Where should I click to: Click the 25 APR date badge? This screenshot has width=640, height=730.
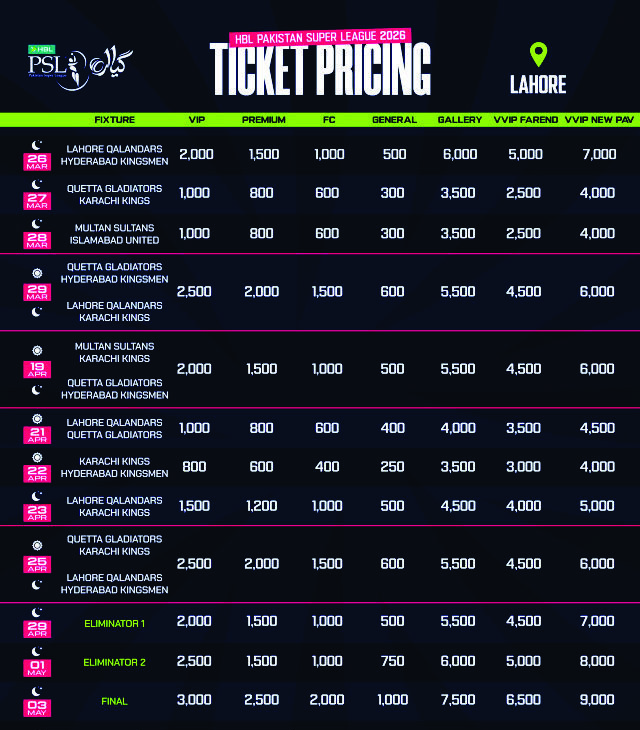click(x=36, y=565)
